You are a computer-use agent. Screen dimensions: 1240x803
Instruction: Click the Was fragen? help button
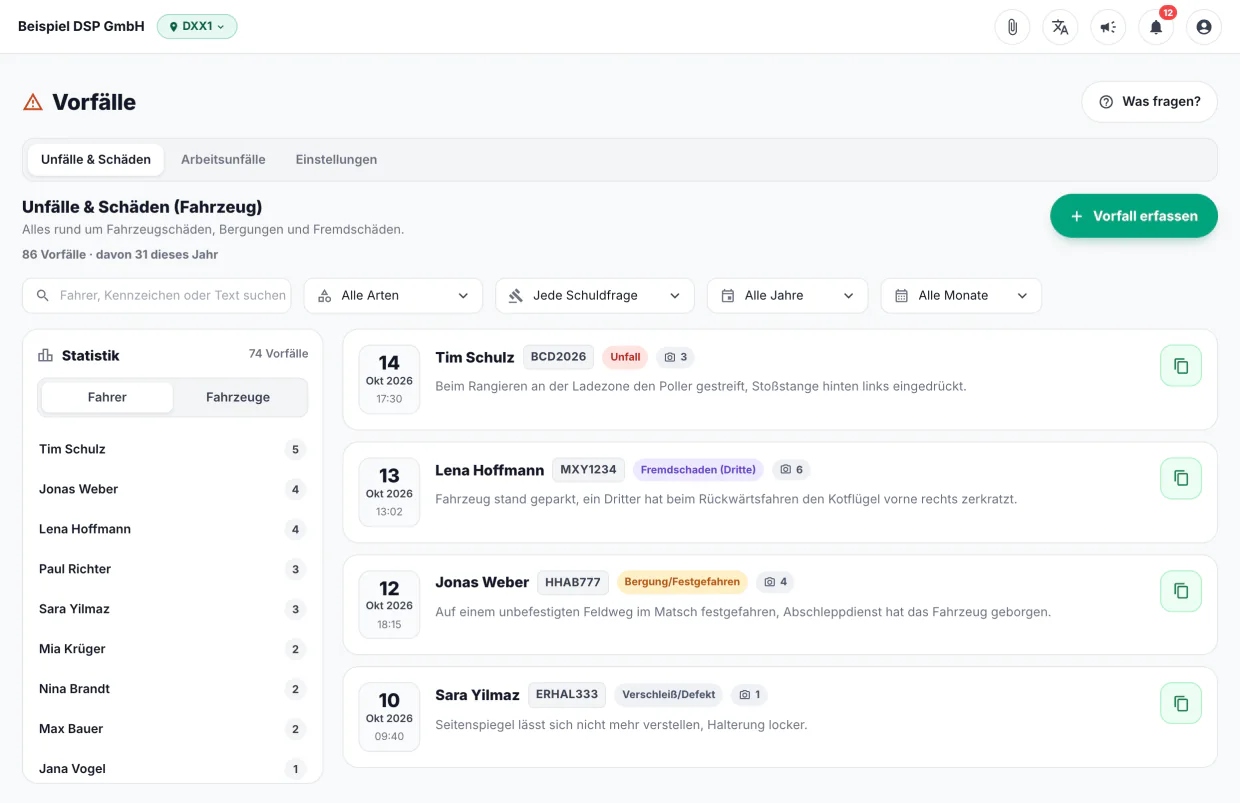1150,102
